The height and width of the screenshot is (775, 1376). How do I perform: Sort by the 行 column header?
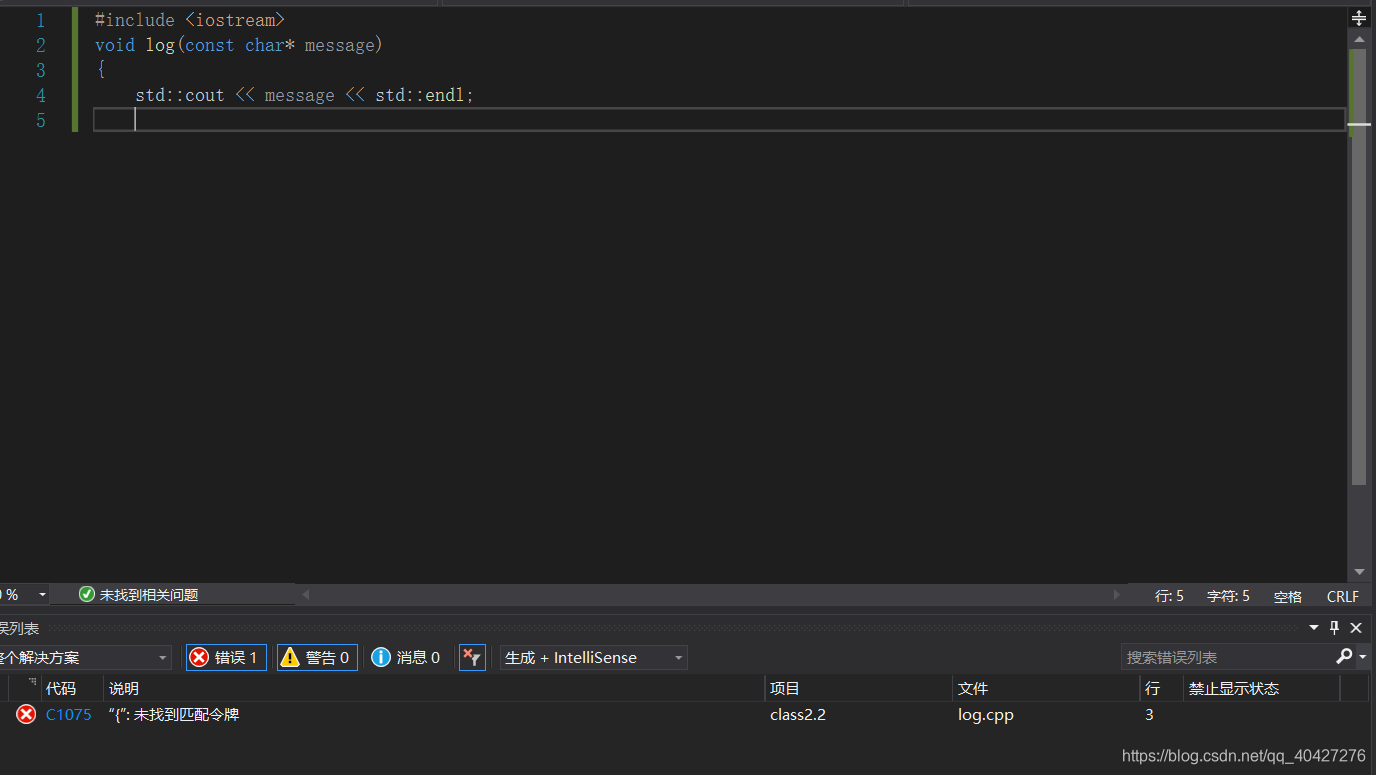point(1160,688)
